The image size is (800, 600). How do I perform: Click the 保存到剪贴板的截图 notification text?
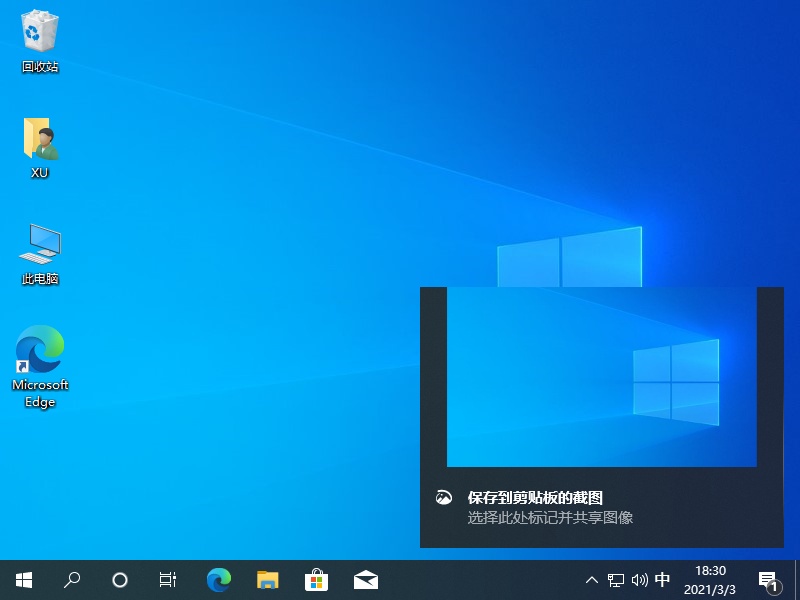pos(535,497)
